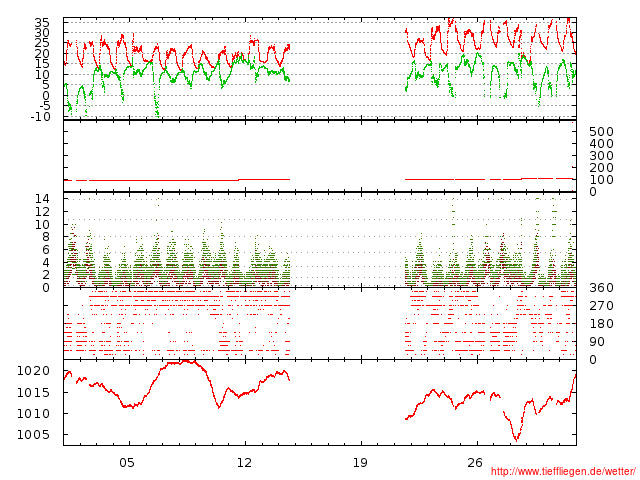Click the 1005 pressure axis label
640x480 pixels.
pyautogui.click(x=33, y=435)
